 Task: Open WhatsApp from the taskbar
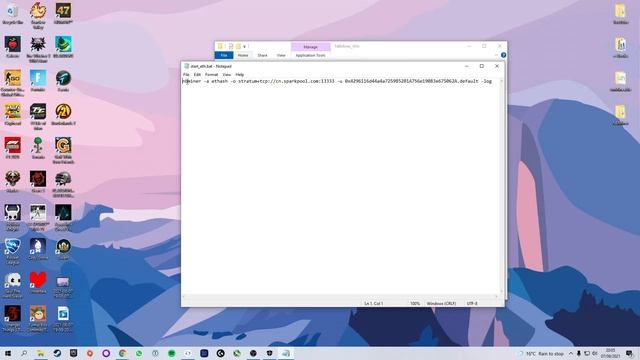pos(139,353)
